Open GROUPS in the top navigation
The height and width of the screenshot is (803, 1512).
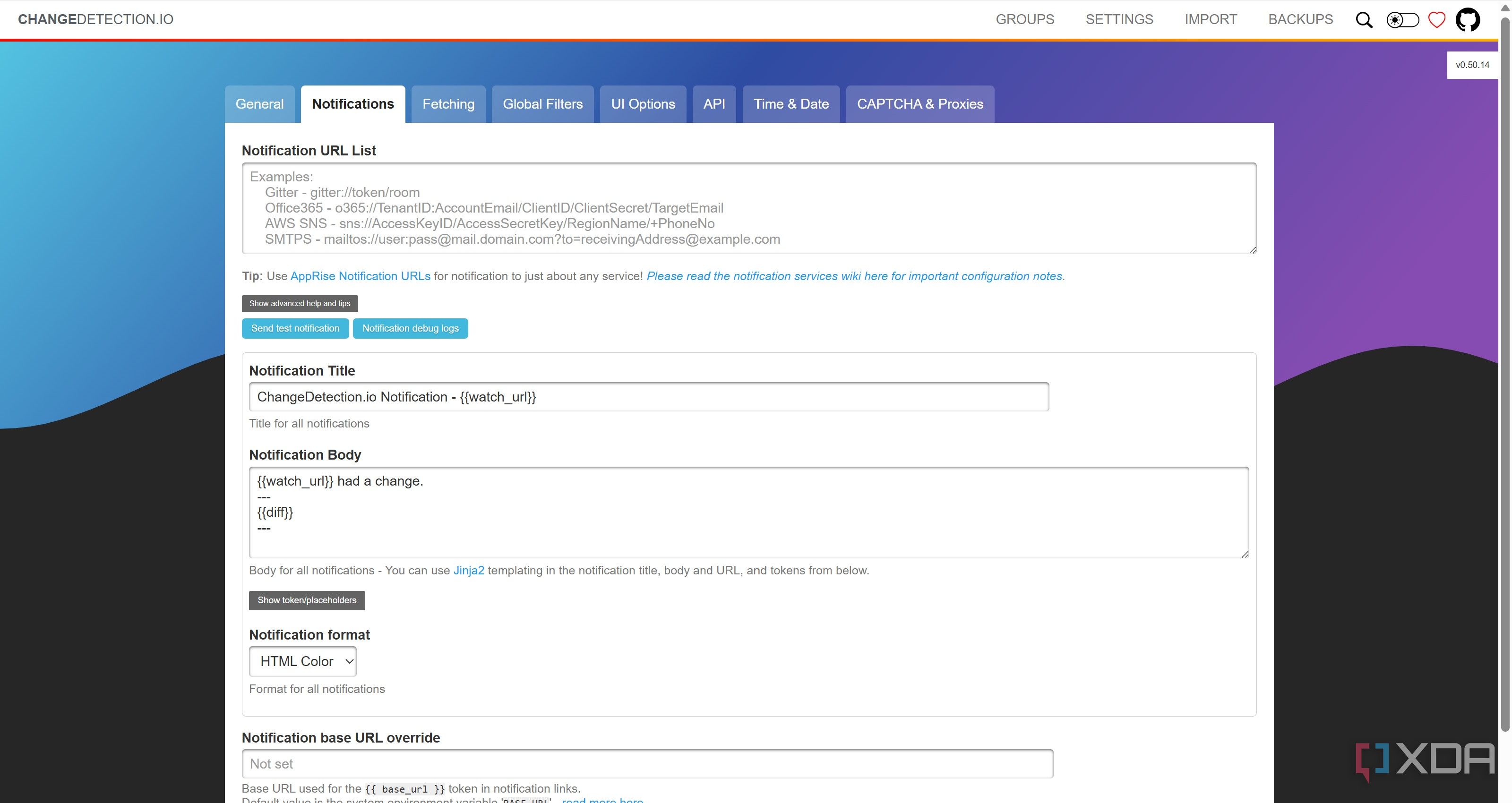pos(1025,19)
